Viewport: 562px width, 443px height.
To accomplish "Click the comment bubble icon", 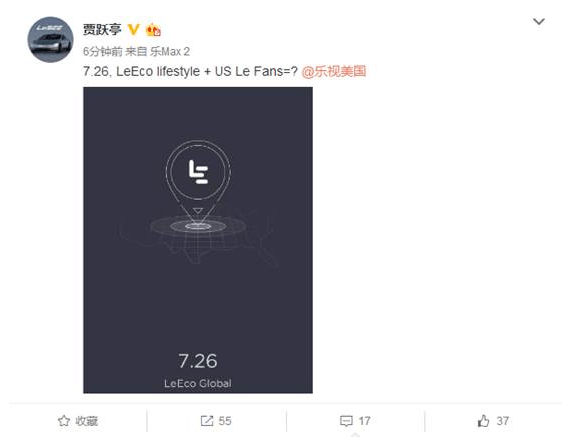I will pos(346,421).
